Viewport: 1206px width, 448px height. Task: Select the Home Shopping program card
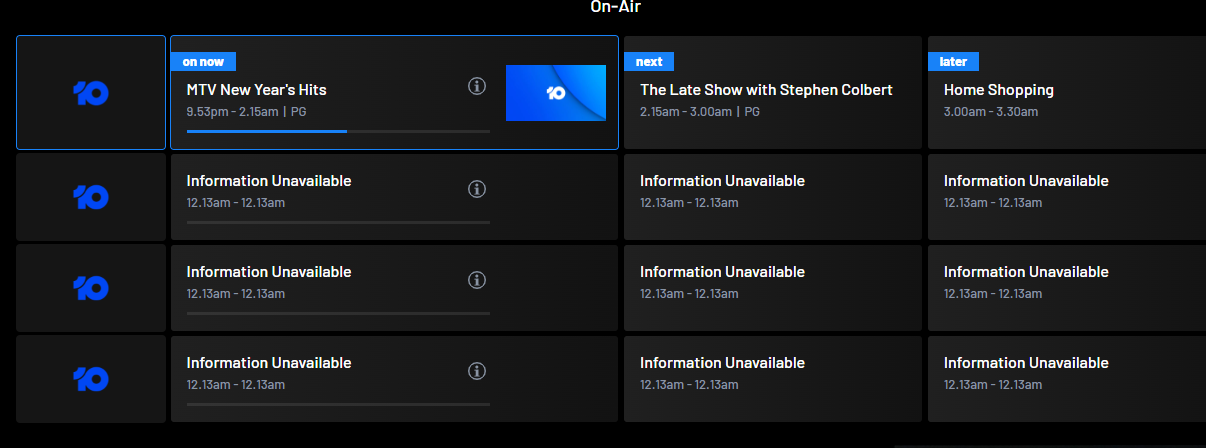coord(1067,93)
